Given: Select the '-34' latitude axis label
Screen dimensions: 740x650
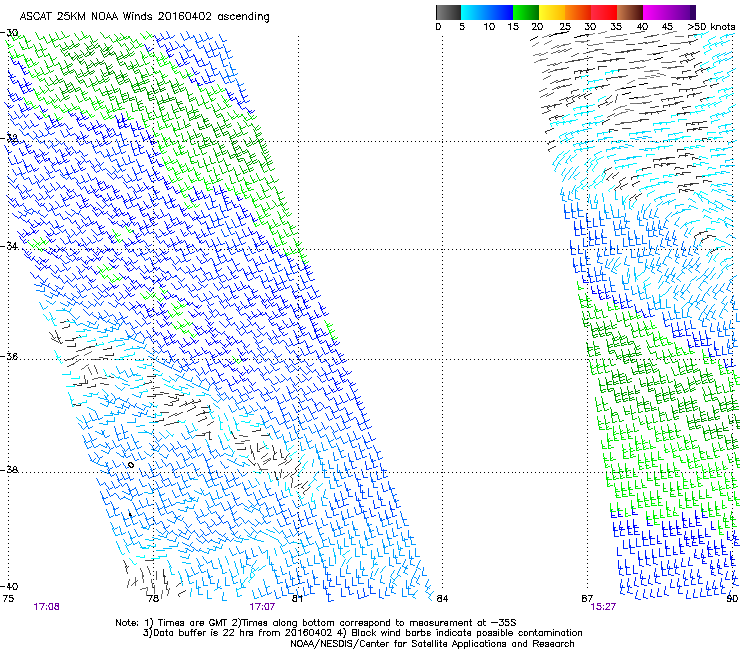Looking at the screenshot, I should tap(9, 246).
